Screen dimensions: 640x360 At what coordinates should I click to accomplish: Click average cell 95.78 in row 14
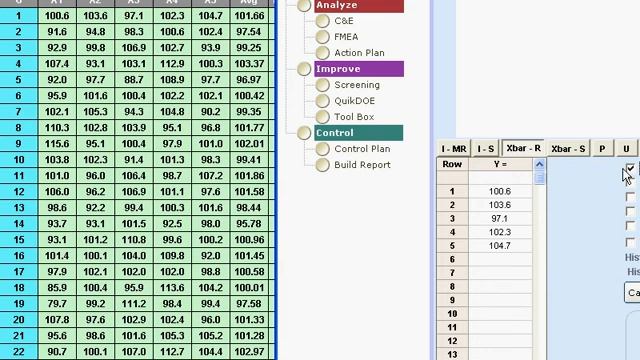pyautogui.click(x=249, y=224)
